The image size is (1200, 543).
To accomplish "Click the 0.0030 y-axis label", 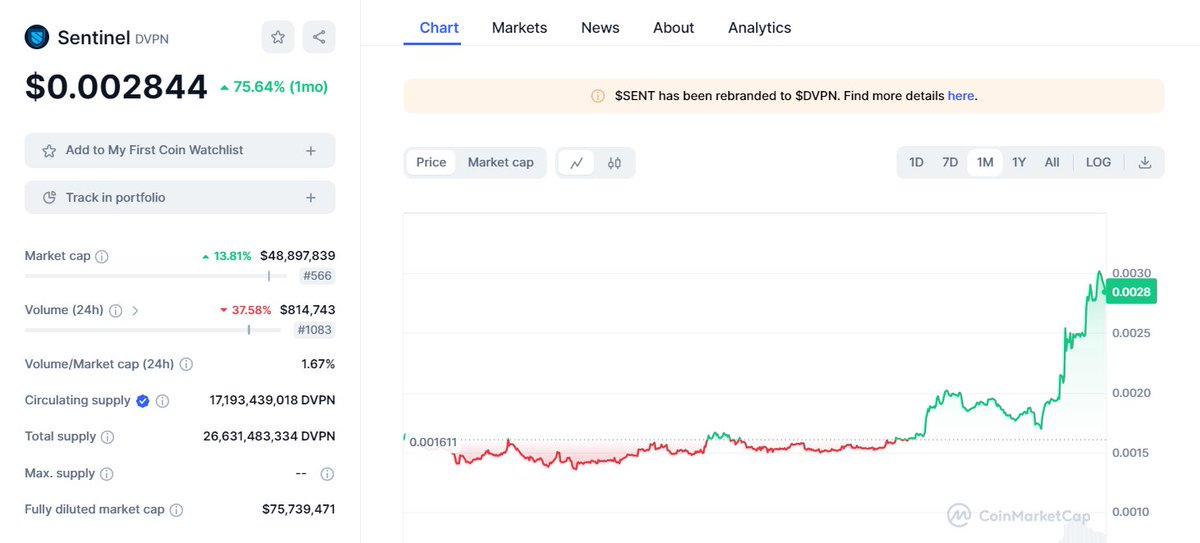I will (1131, 273).
